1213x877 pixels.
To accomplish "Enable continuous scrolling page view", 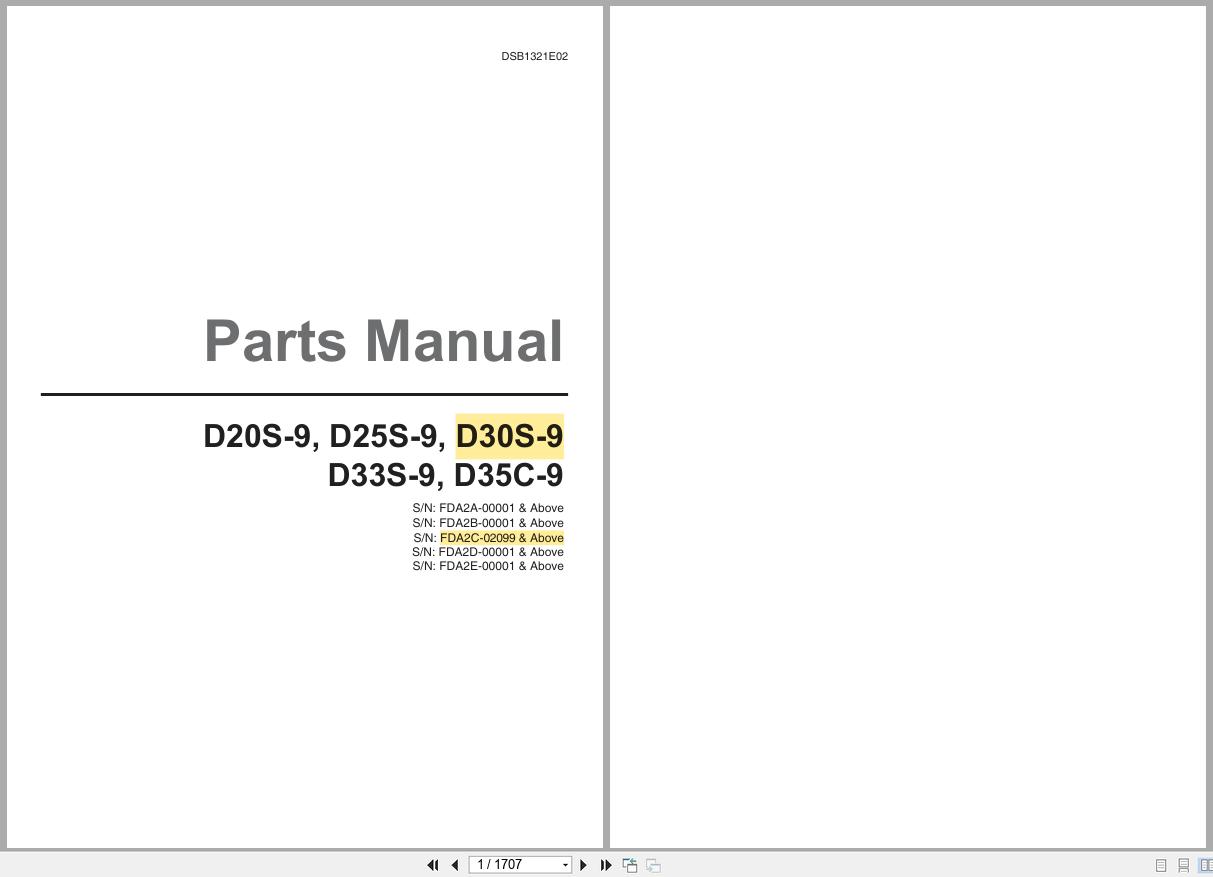I will coord(1184,864).
